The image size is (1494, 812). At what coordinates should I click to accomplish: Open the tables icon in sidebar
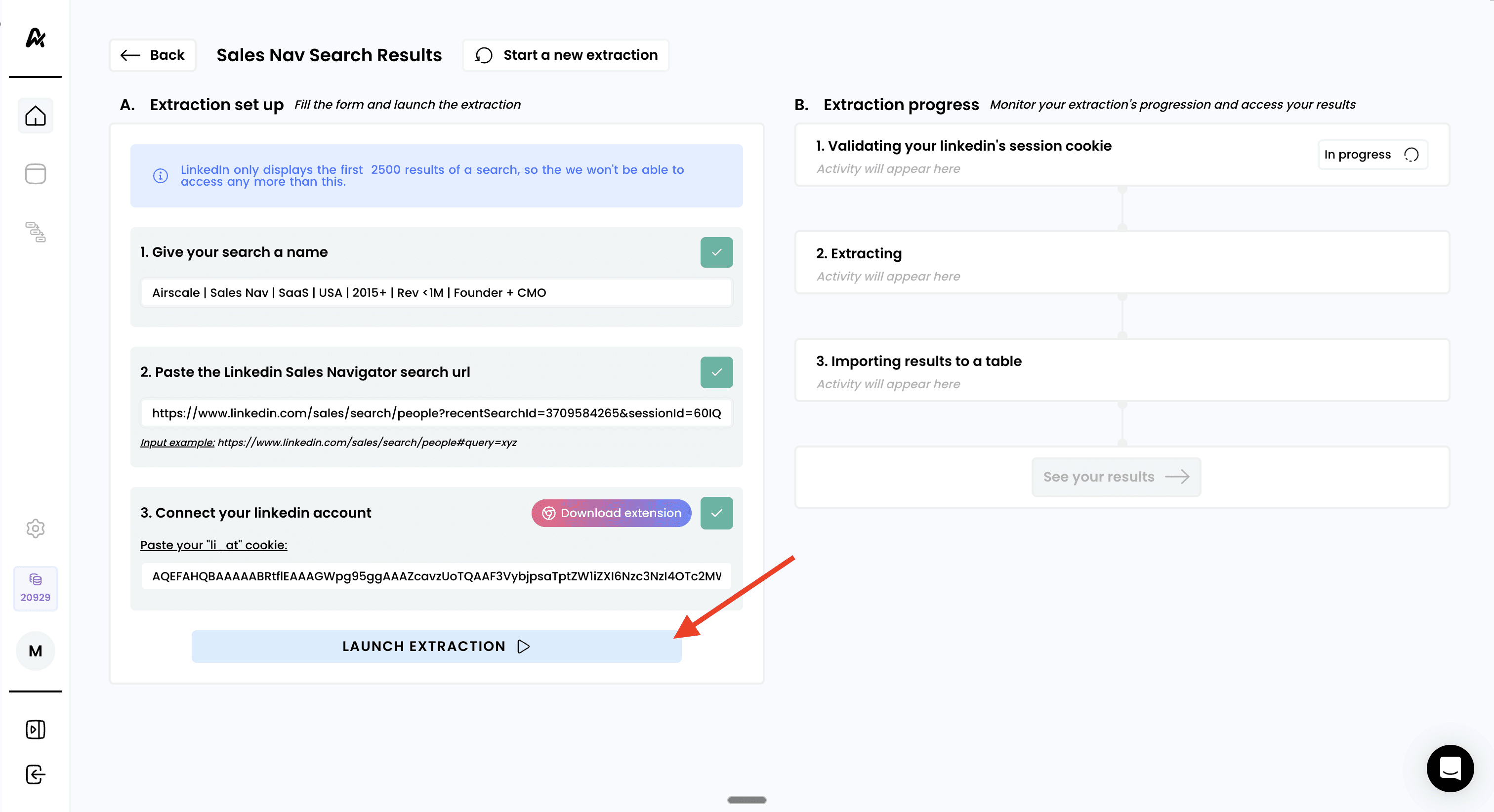click(36, 173)
